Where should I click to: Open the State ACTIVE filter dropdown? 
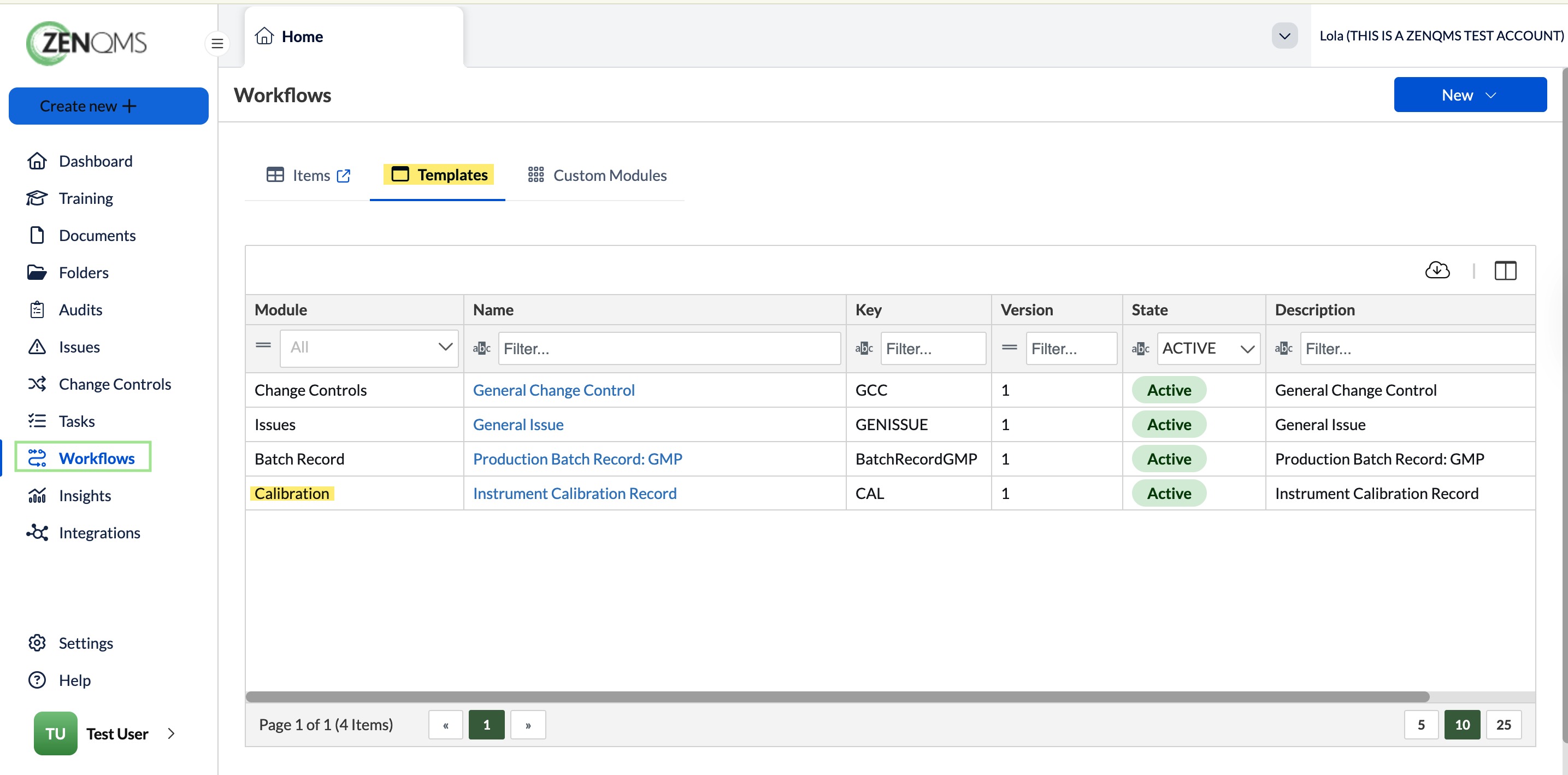click(1207, 348)
